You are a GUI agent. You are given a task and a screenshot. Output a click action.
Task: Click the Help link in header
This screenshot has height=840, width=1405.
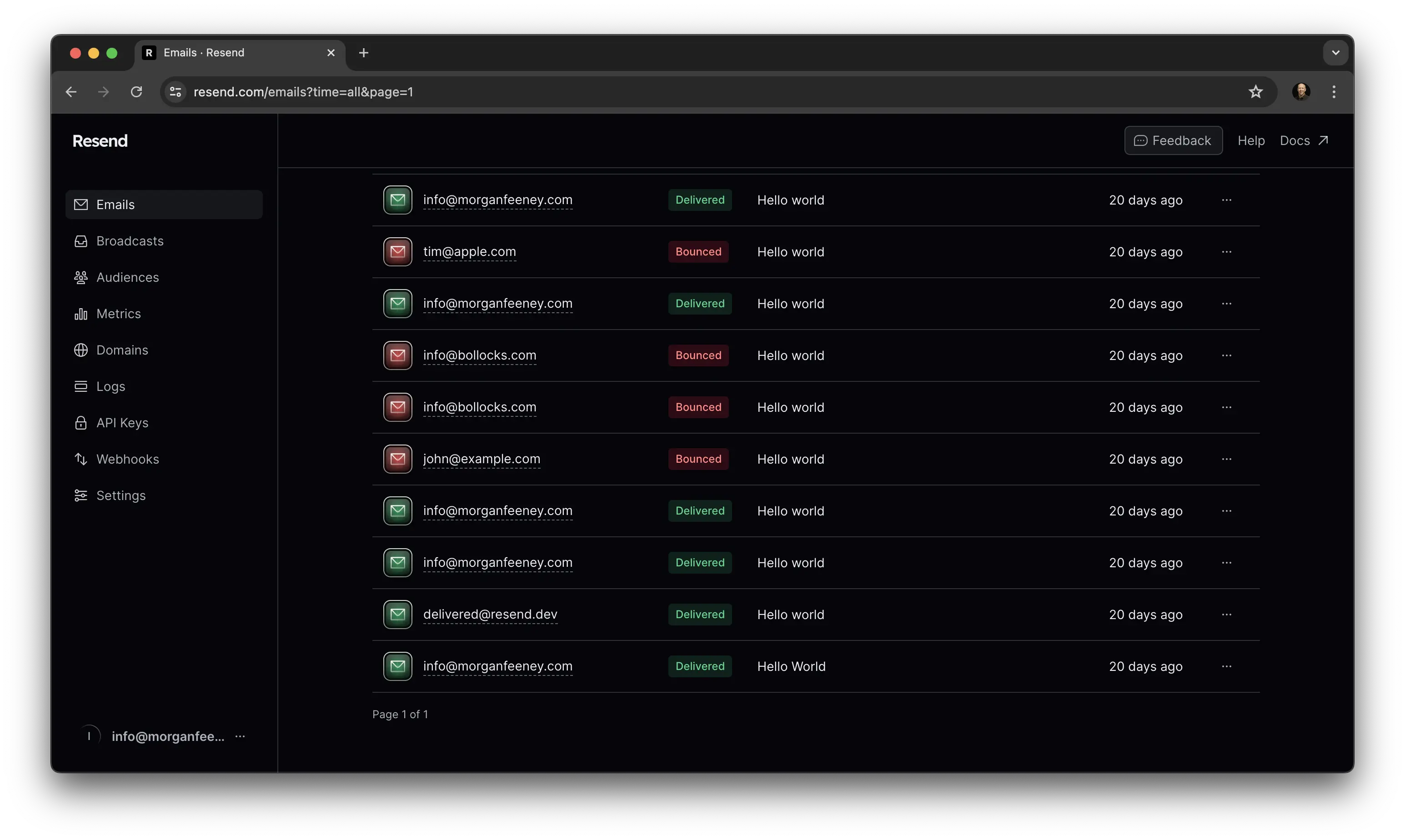pos(1250,140)
